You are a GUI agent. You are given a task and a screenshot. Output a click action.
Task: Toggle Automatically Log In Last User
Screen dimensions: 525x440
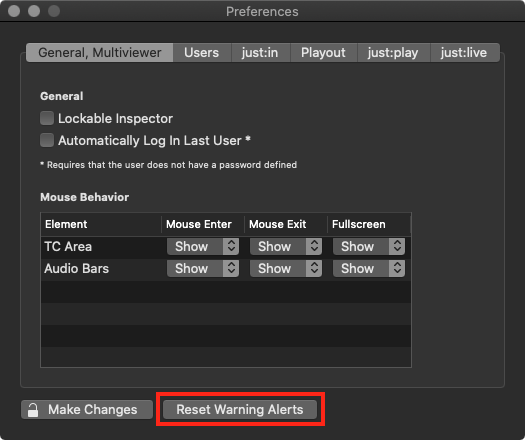[47, 140]
